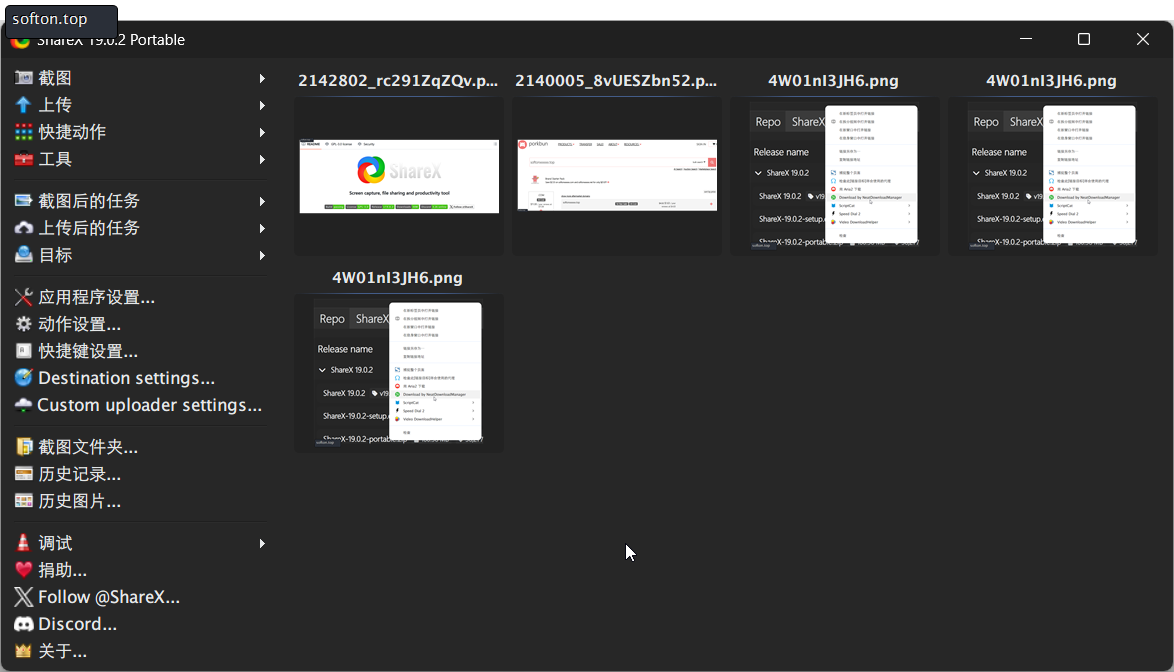The height and width of the screenshot is (672, 1174).
Task: Click the X logo icon beside Follow @ShareX
Action: tap(24, 596)
